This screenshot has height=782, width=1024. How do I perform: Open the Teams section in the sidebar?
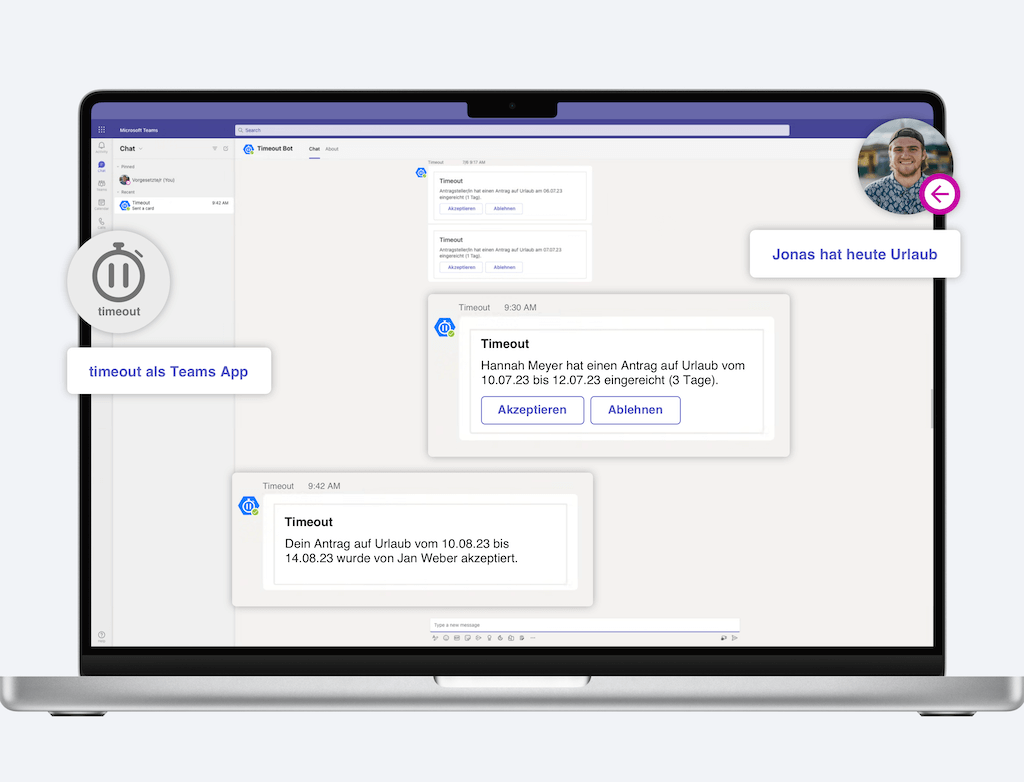pyautogui.click(x=101, y=185)
